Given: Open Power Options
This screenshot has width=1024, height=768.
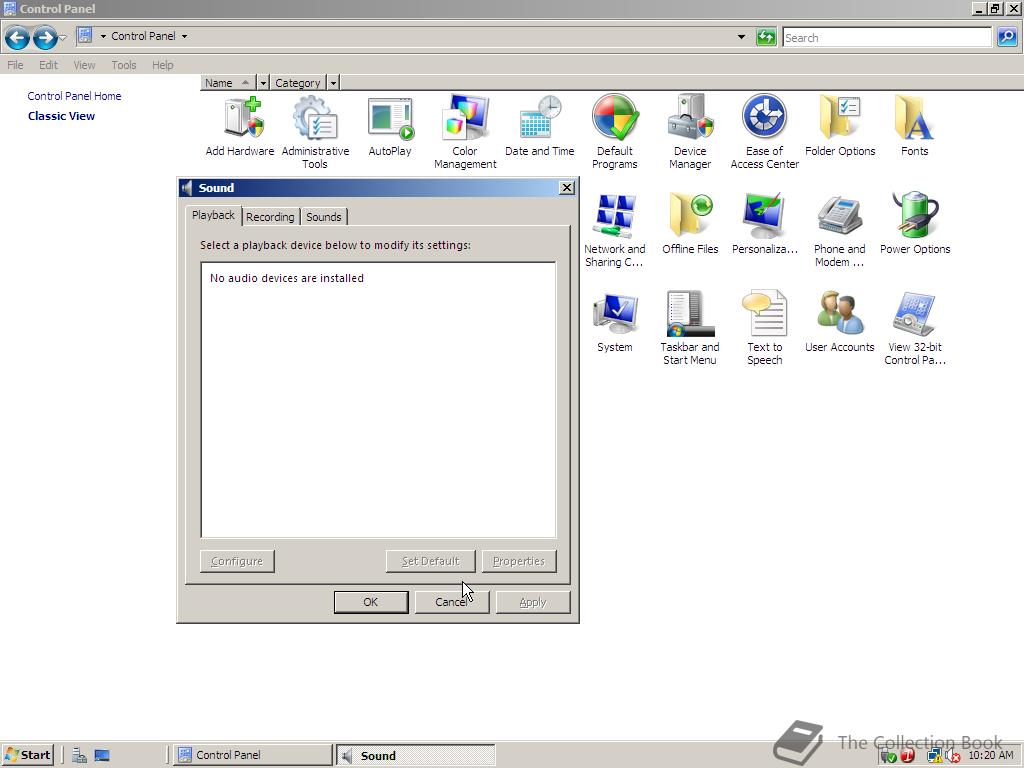Looking at the screenshot, I should point(914,224).
